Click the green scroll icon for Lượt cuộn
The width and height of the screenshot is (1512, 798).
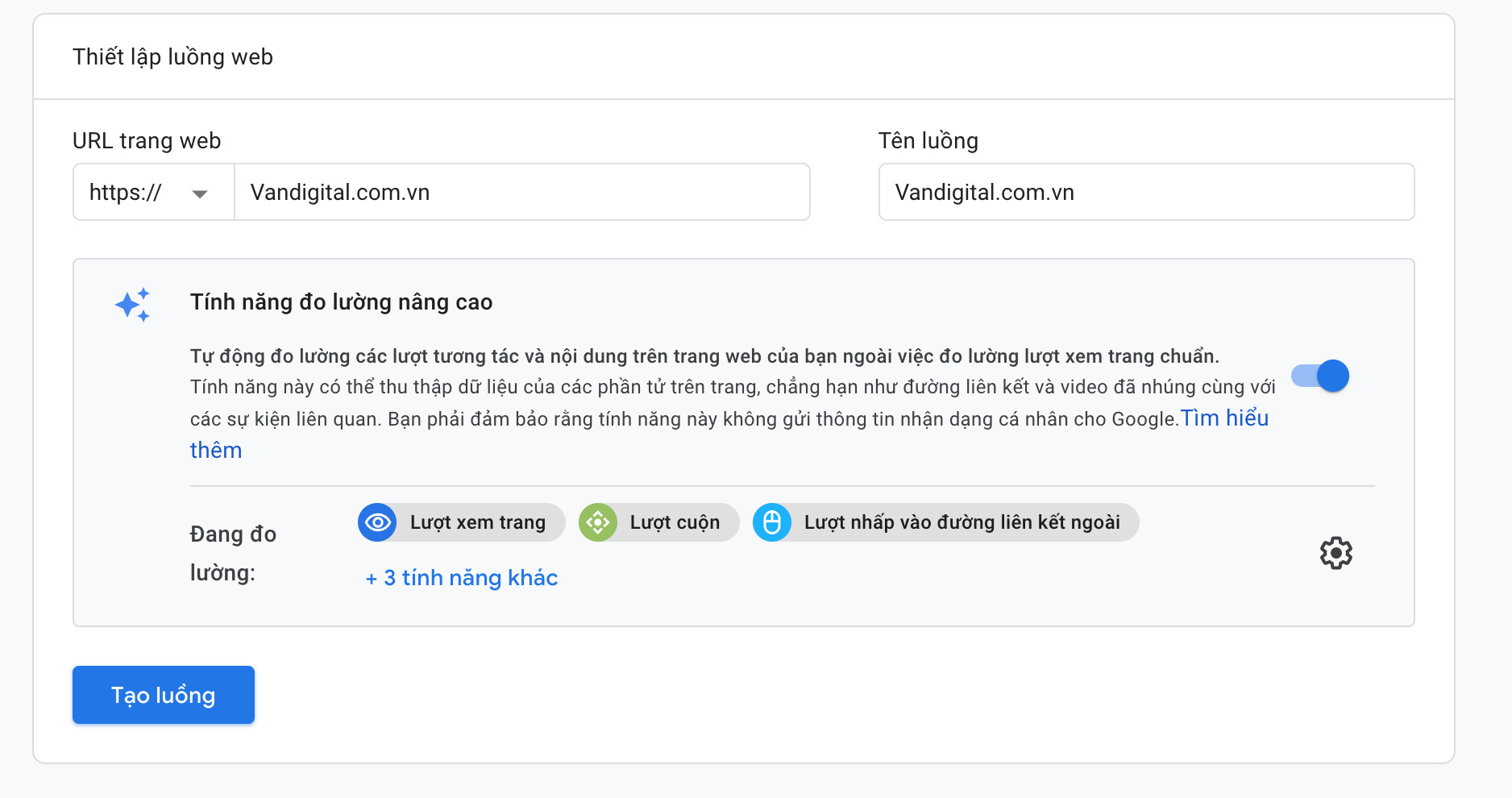(x=598, y=522)
